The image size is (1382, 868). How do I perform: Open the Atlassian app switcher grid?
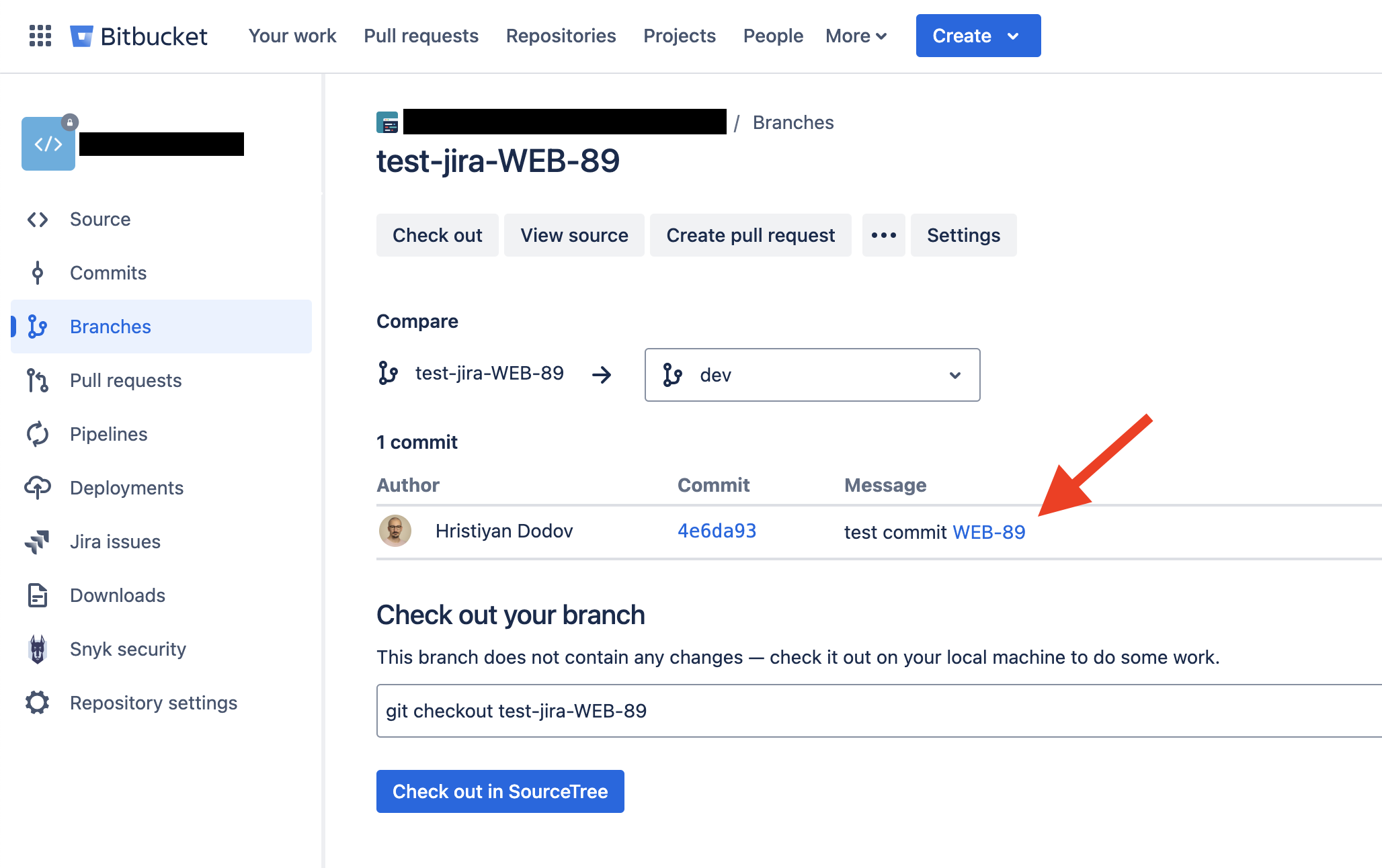tap(40, 36)
